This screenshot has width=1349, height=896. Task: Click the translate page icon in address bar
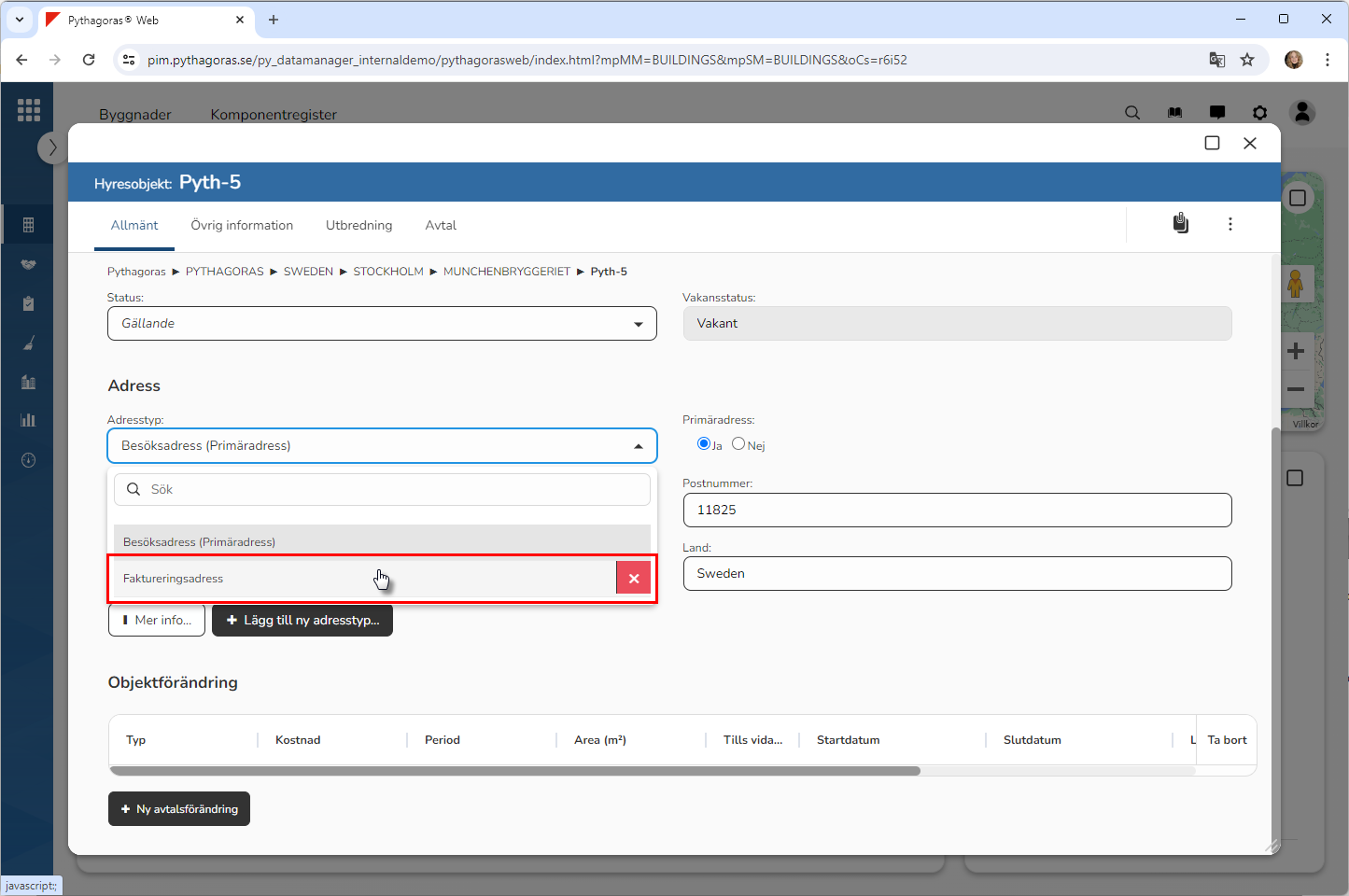[1216, 60]
